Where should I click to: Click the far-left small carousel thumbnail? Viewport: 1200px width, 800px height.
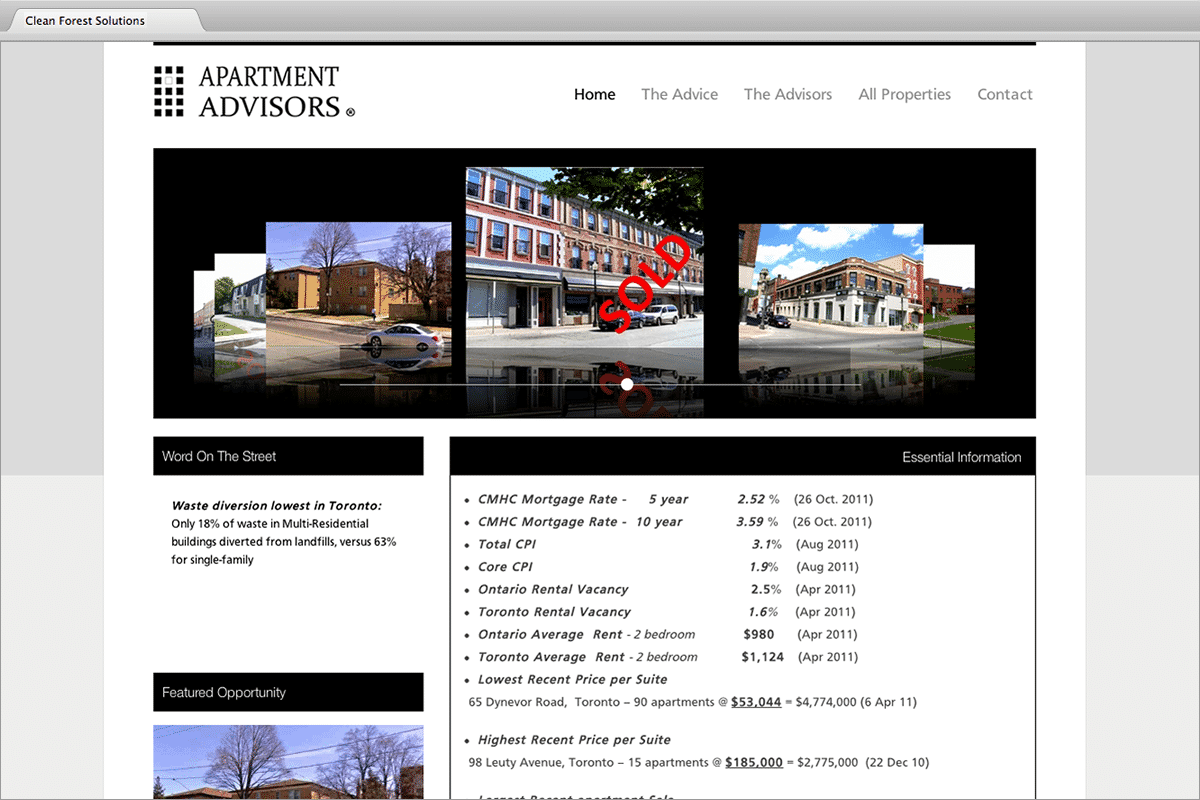pos(203,310)
